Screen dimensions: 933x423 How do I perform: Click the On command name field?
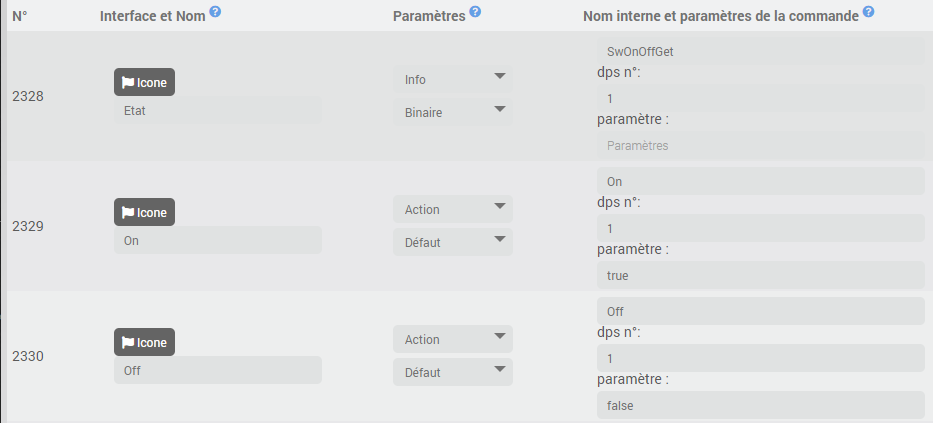217,241
